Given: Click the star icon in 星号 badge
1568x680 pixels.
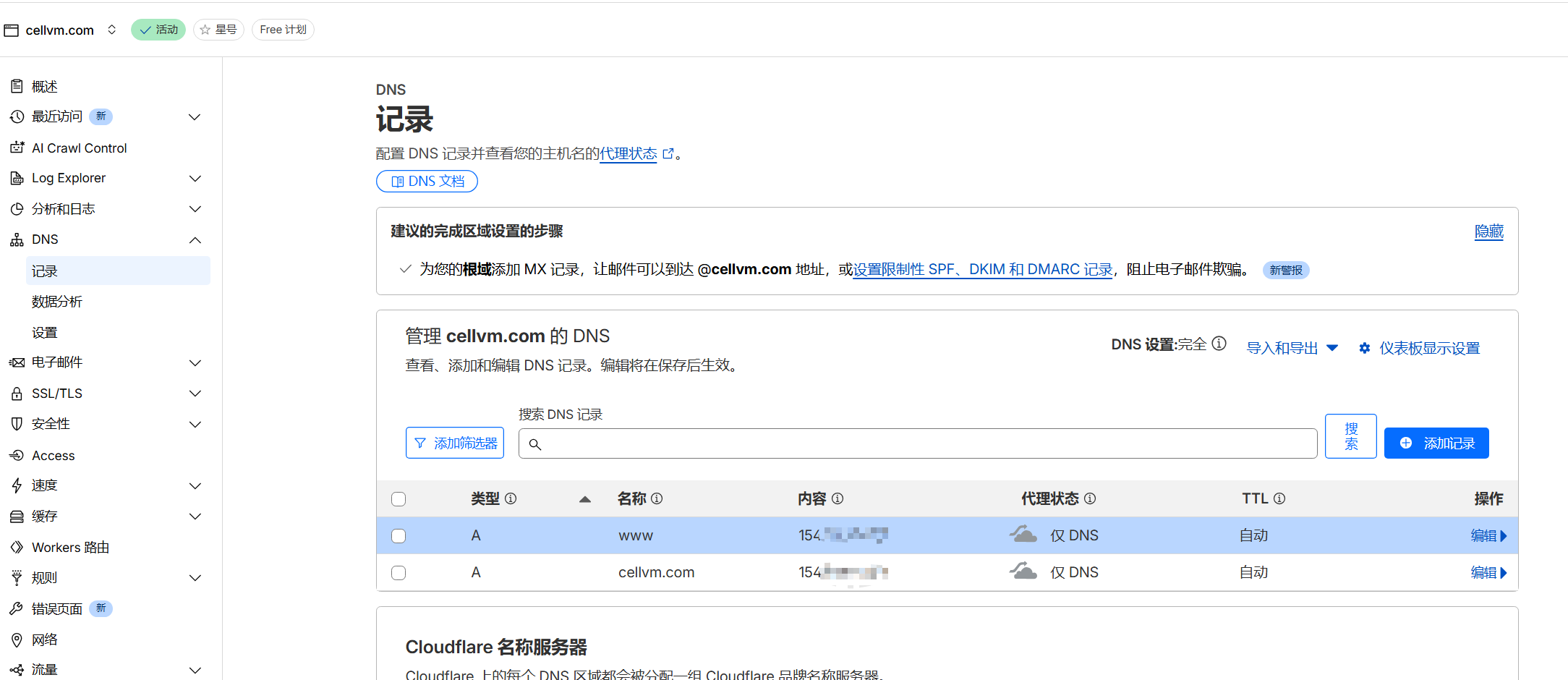Looking at the screenshot, I should [x=205, y=30].
